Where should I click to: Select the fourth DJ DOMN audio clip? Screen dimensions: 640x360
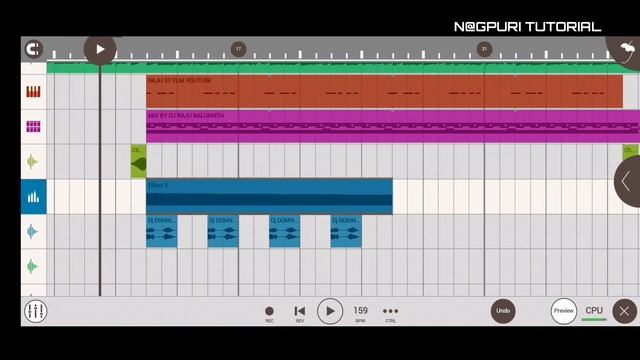346,231
